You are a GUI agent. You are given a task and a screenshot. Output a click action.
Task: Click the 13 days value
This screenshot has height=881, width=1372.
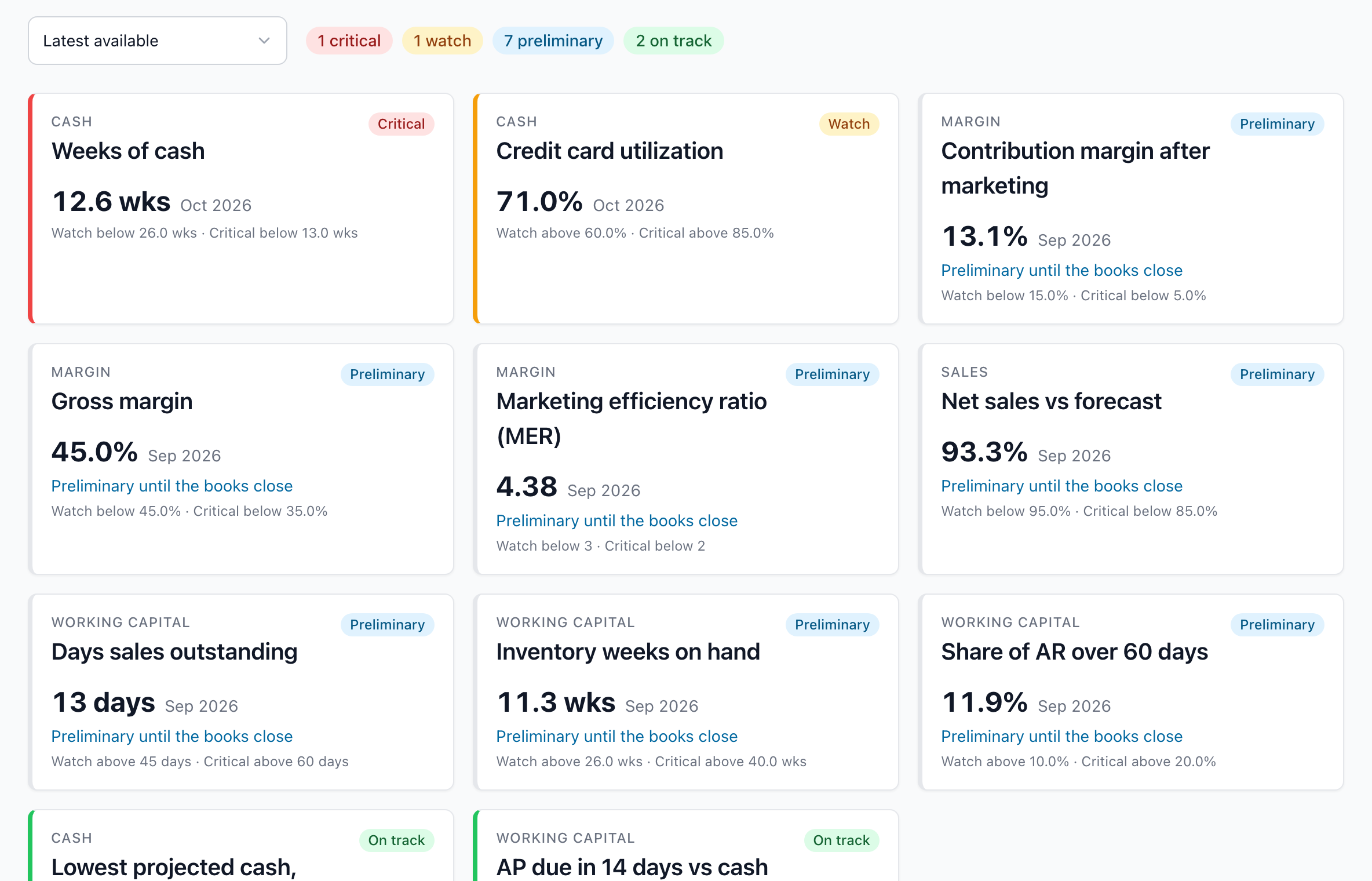coord(103,702)
